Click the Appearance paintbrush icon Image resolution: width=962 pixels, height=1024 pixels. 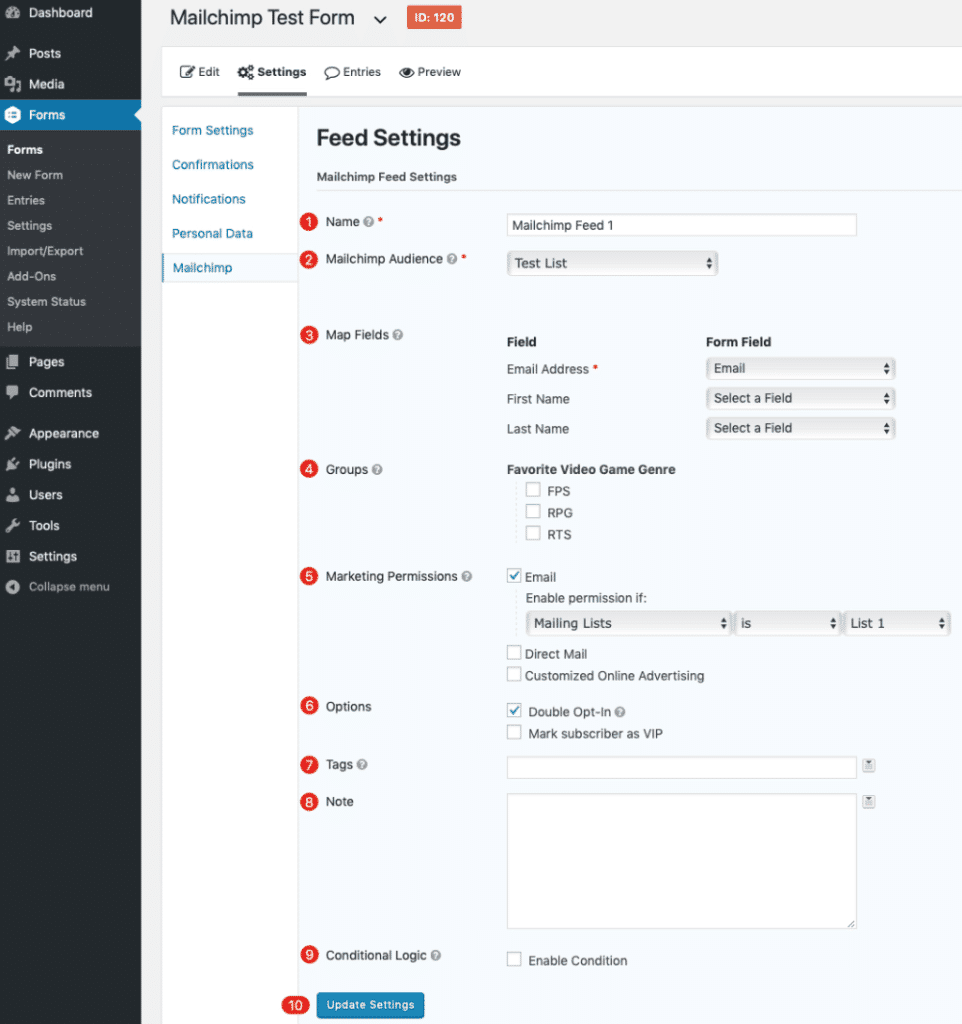click(x=13, y=434)
